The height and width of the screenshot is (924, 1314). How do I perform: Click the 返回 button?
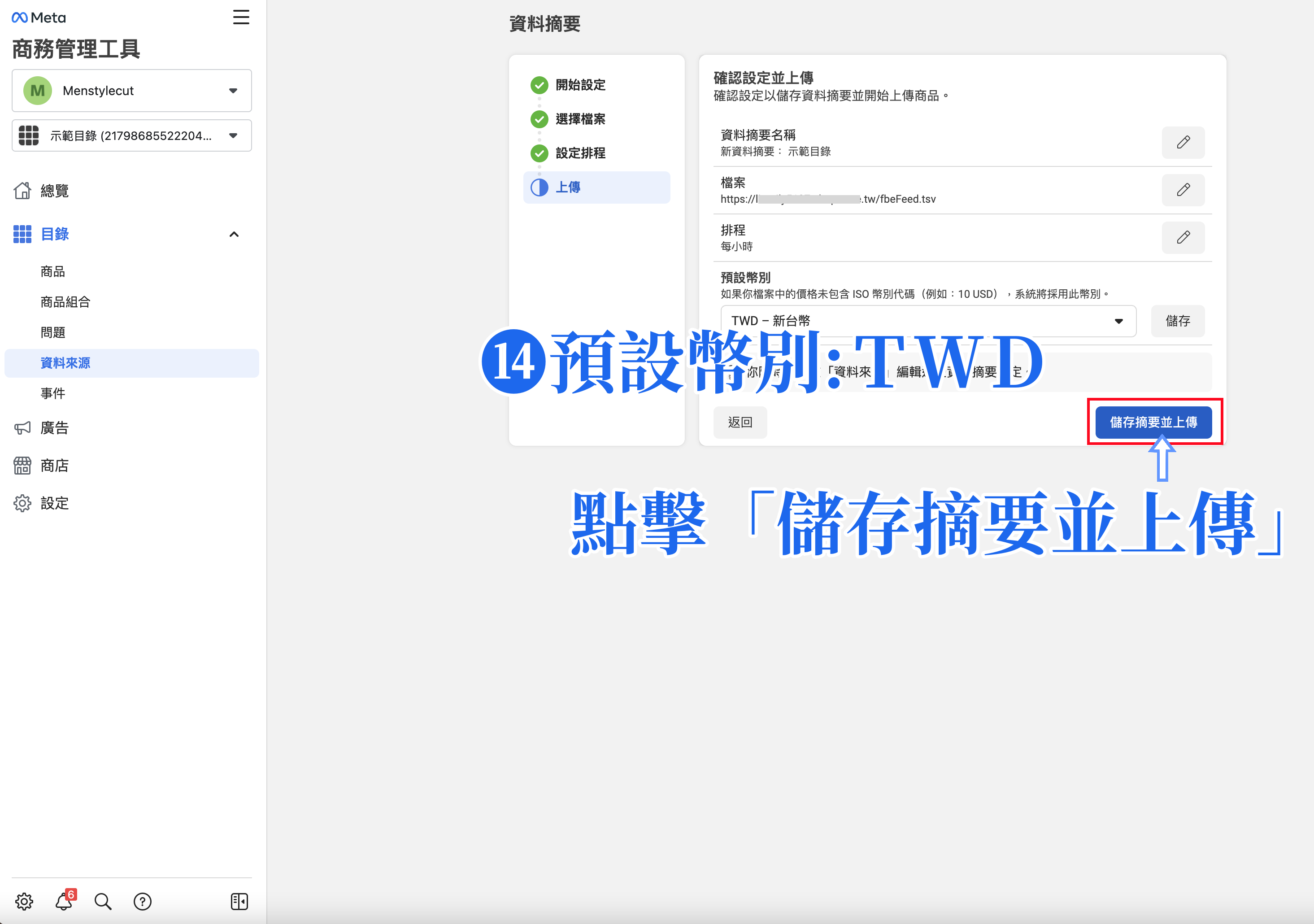pyautogui.click(x=740, y=423)
